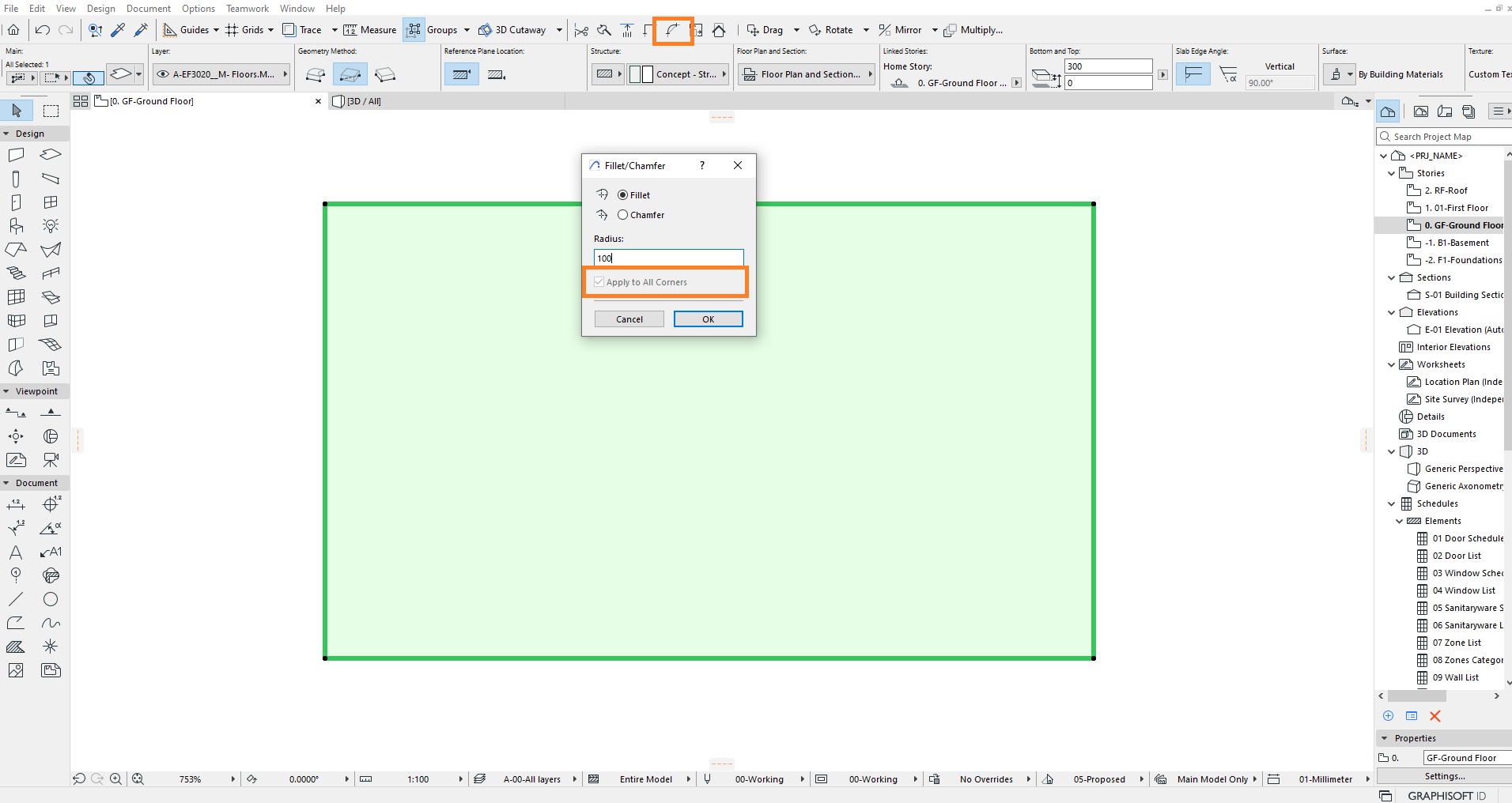Toggle the Vertical slab edge angle option
The height and width of the screenshot is (803, 1512).
[x=1193, y=74]
